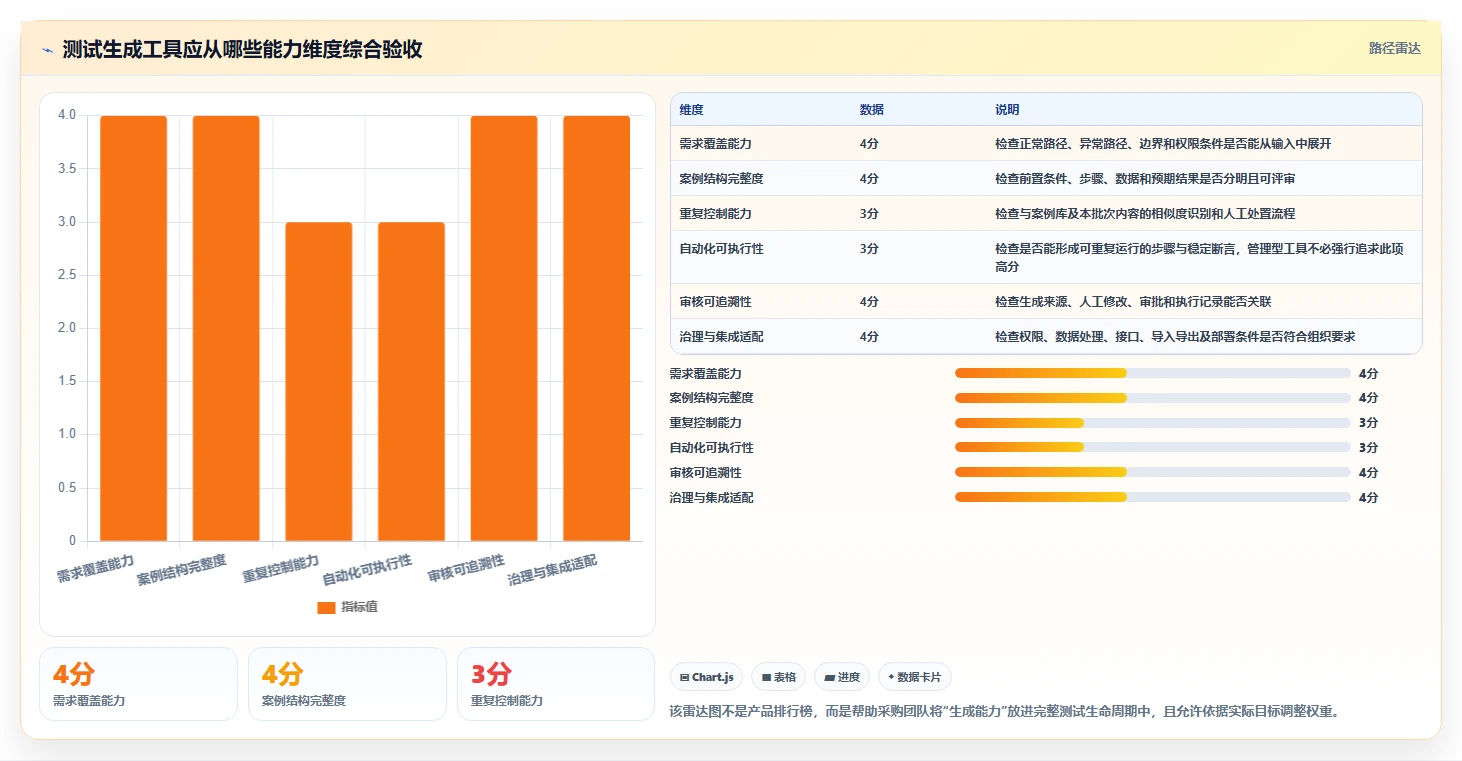Click description starting 检查权限、数据处理
Image resolution: width=1462 pixels, height=761 pixels.
pyautogui.click(x=1175, y=337)
